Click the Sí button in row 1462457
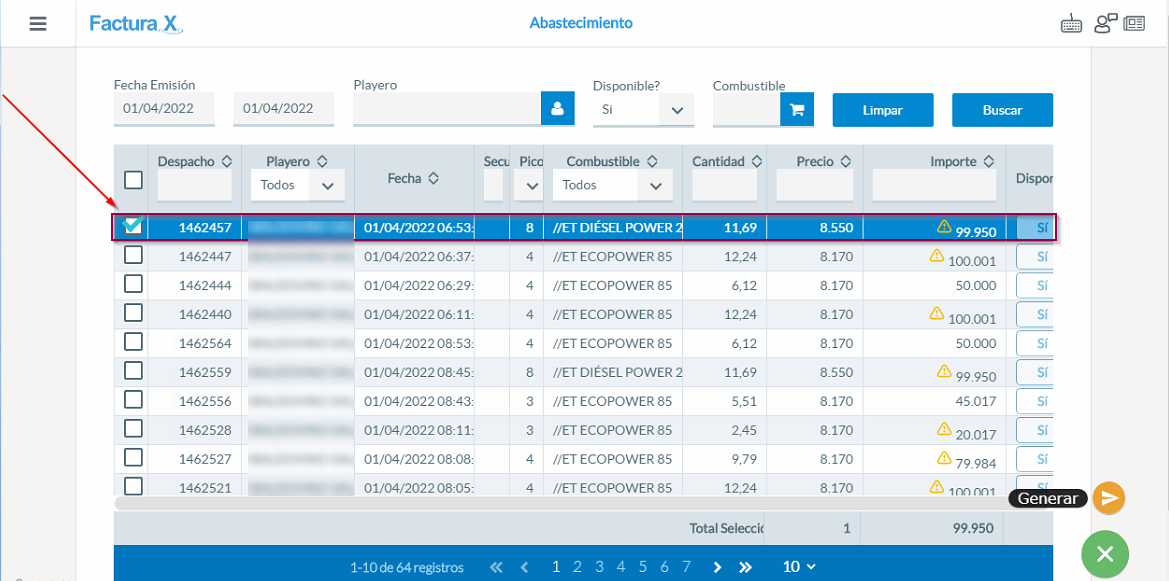Viewport: 1169px width, 581px height. click(x=1035, y=228)
